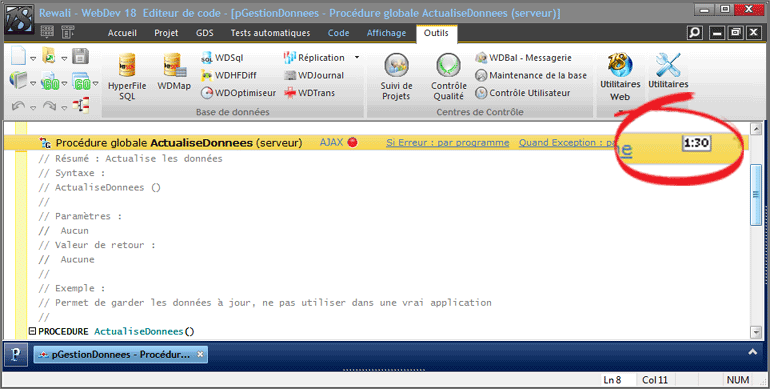Open Utilitaires Web
Screen dimensions: 770x389
[620, 77]
